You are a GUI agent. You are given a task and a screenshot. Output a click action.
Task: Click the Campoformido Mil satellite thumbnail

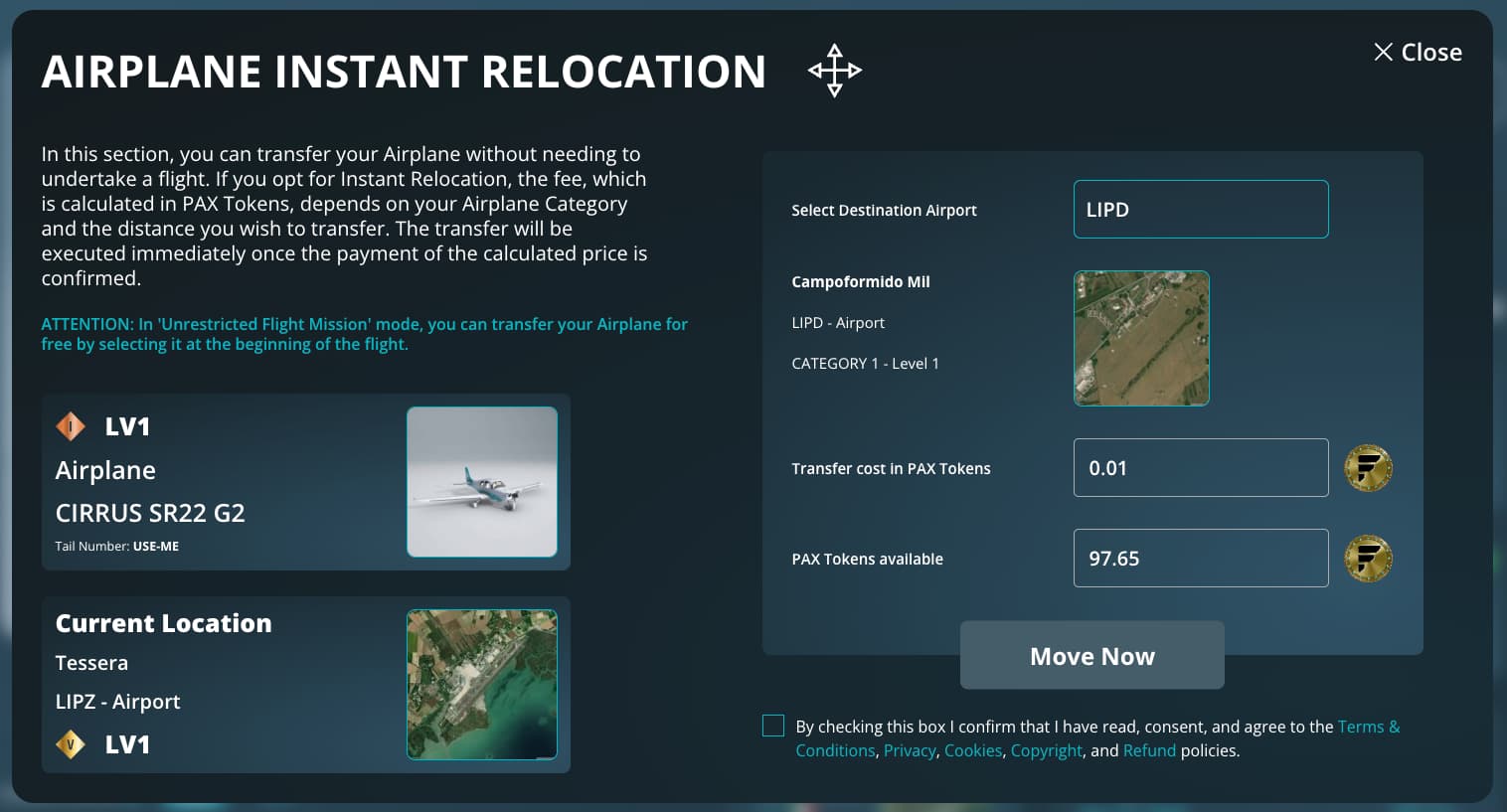1141,338
